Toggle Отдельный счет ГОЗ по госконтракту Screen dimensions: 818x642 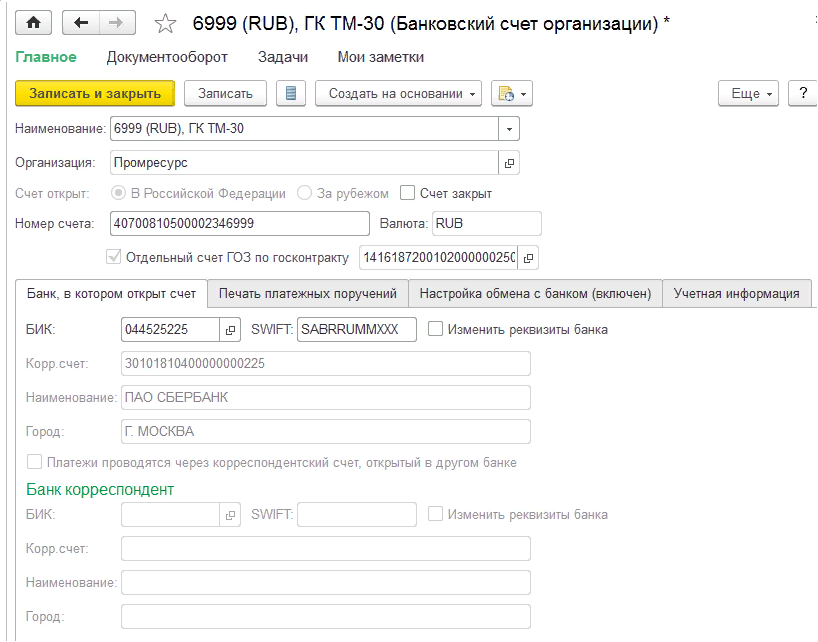[113, 257]
